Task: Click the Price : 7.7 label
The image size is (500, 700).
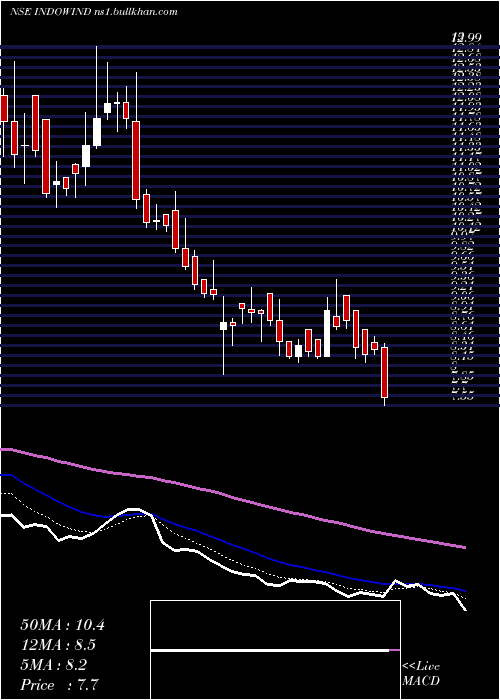Action: (x=59, y=685)
